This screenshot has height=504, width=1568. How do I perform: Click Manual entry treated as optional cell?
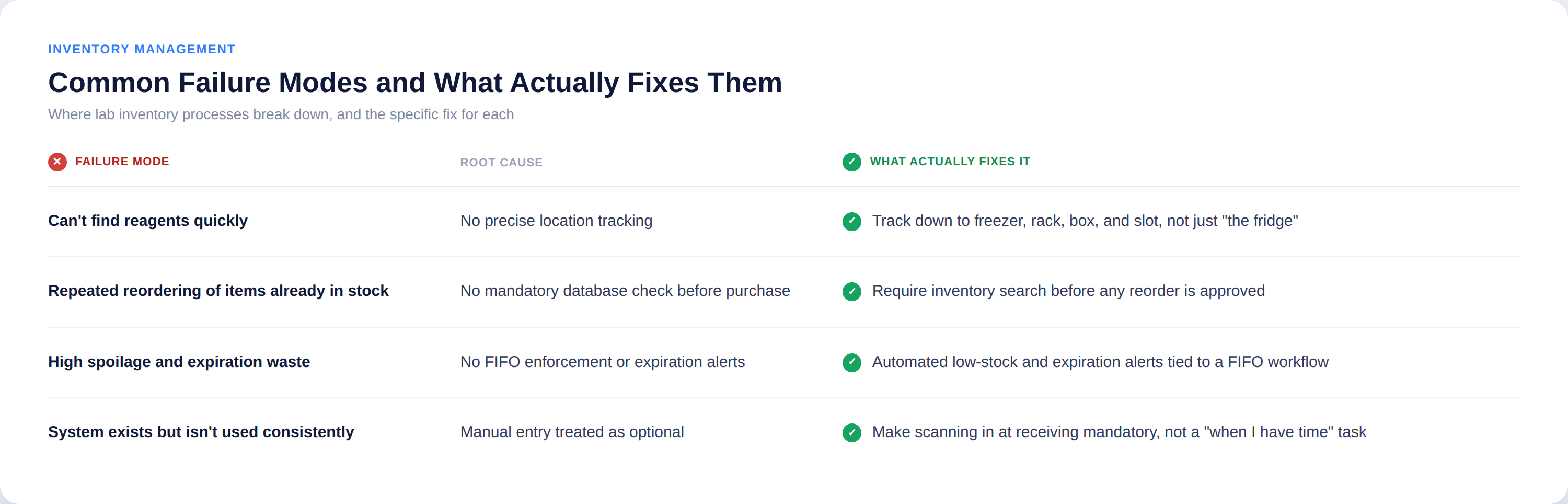pyautogui.click(x=572, y=431)
